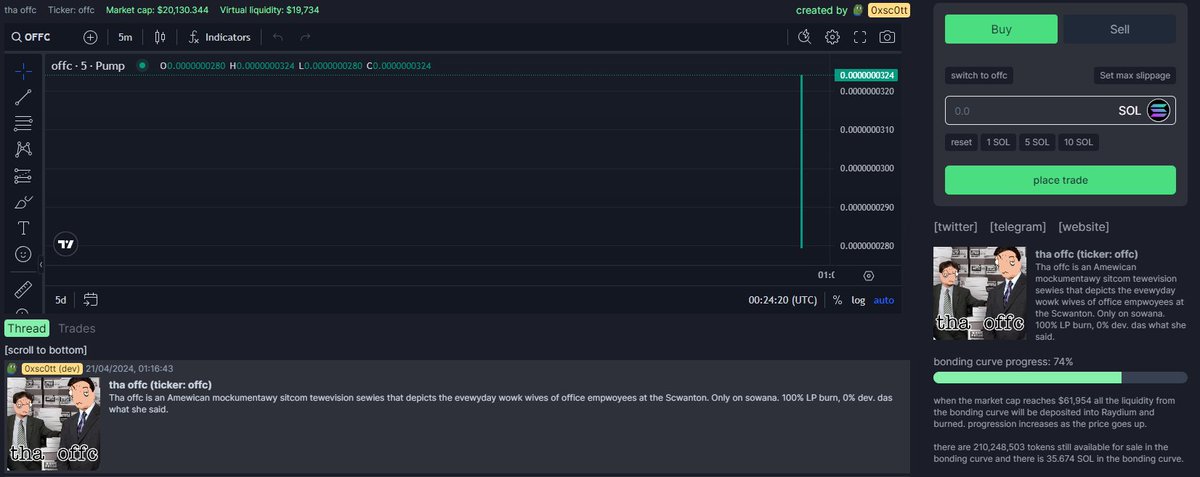Select the ruler measure tool
This screenshot has width=1200, height=477.
pyautogui.click(x=23, y=290)
